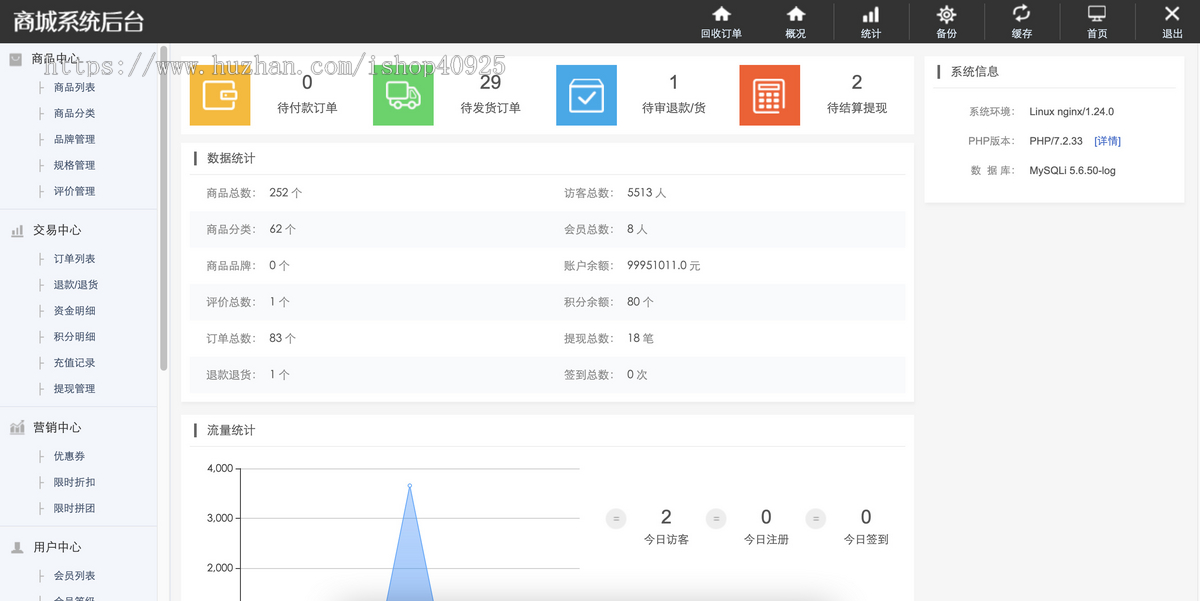1200x601 pixels.
Task: Open 优惠券 in the sidebar
Action: (x=70, y=456)
